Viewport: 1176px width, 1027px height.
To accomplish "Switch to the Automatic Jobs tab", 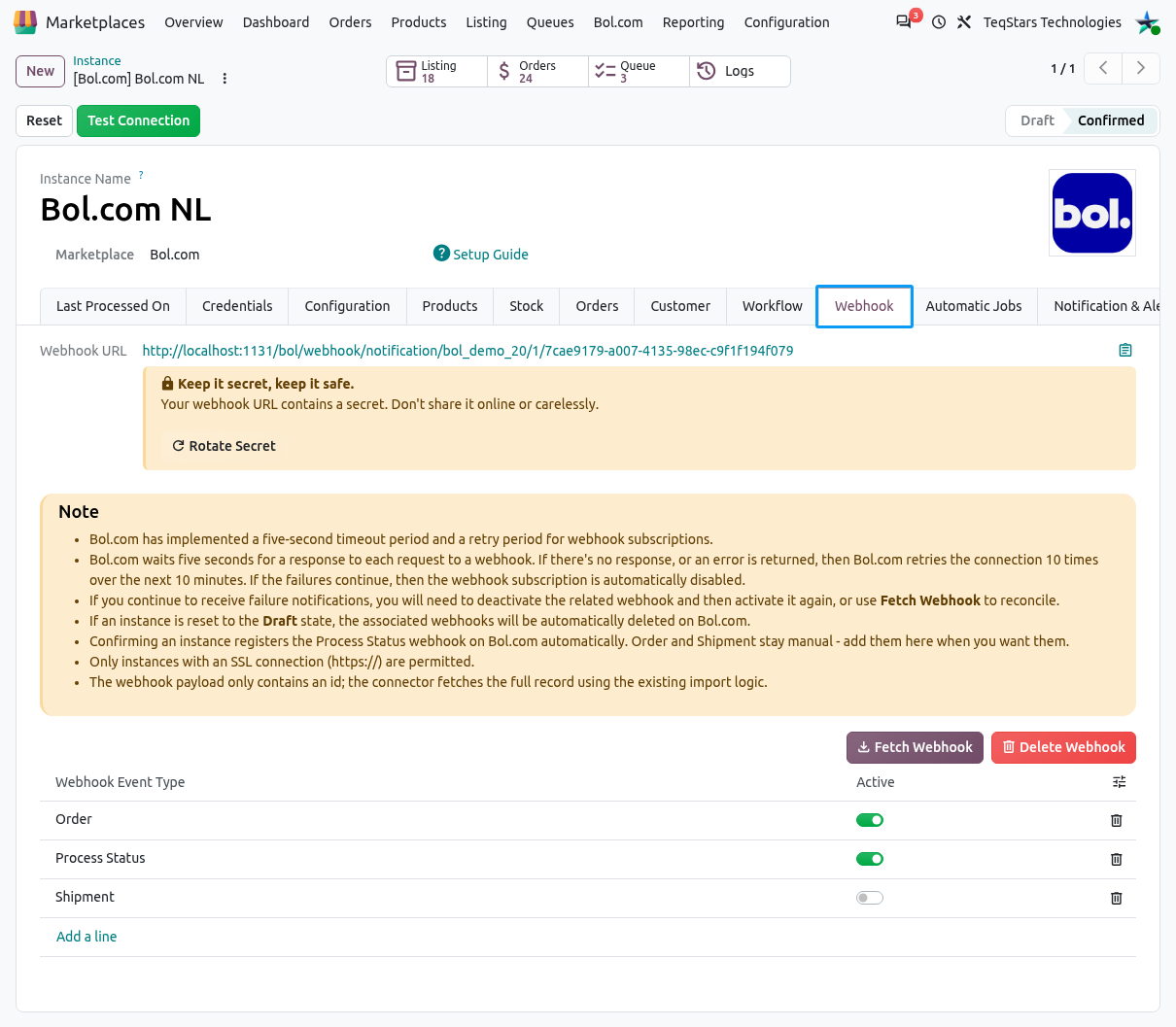I will 974,306.
